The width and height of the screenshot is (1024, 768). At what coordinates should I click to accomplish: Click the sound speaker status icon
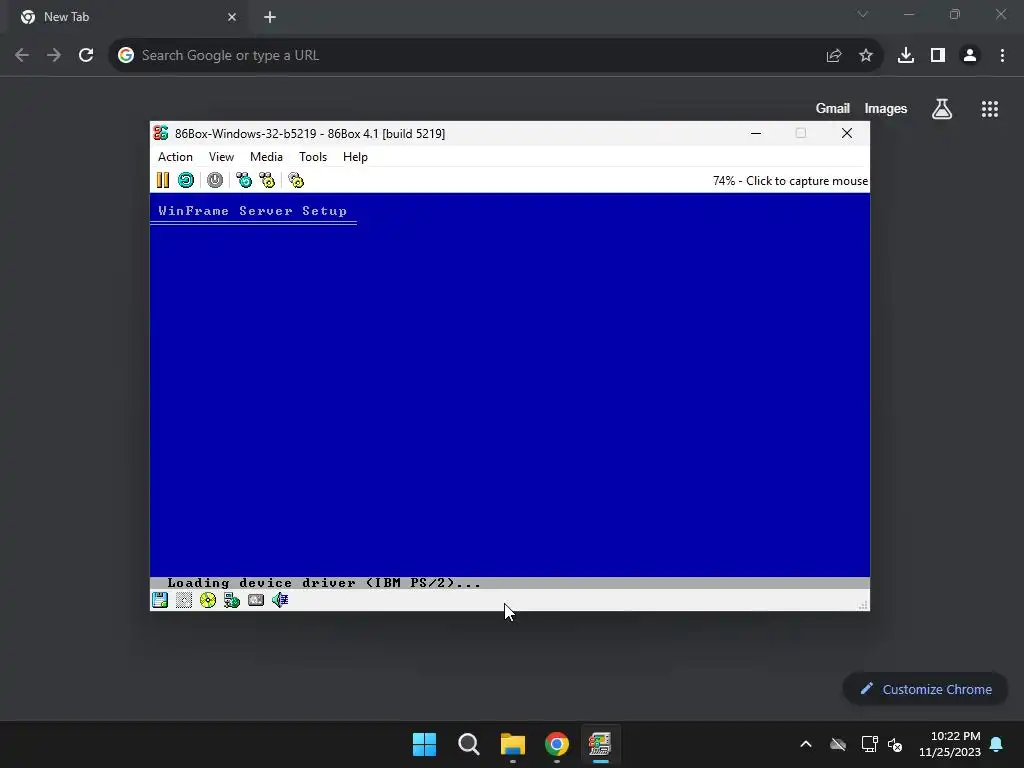pyautogui.click(x=280, y=600)
